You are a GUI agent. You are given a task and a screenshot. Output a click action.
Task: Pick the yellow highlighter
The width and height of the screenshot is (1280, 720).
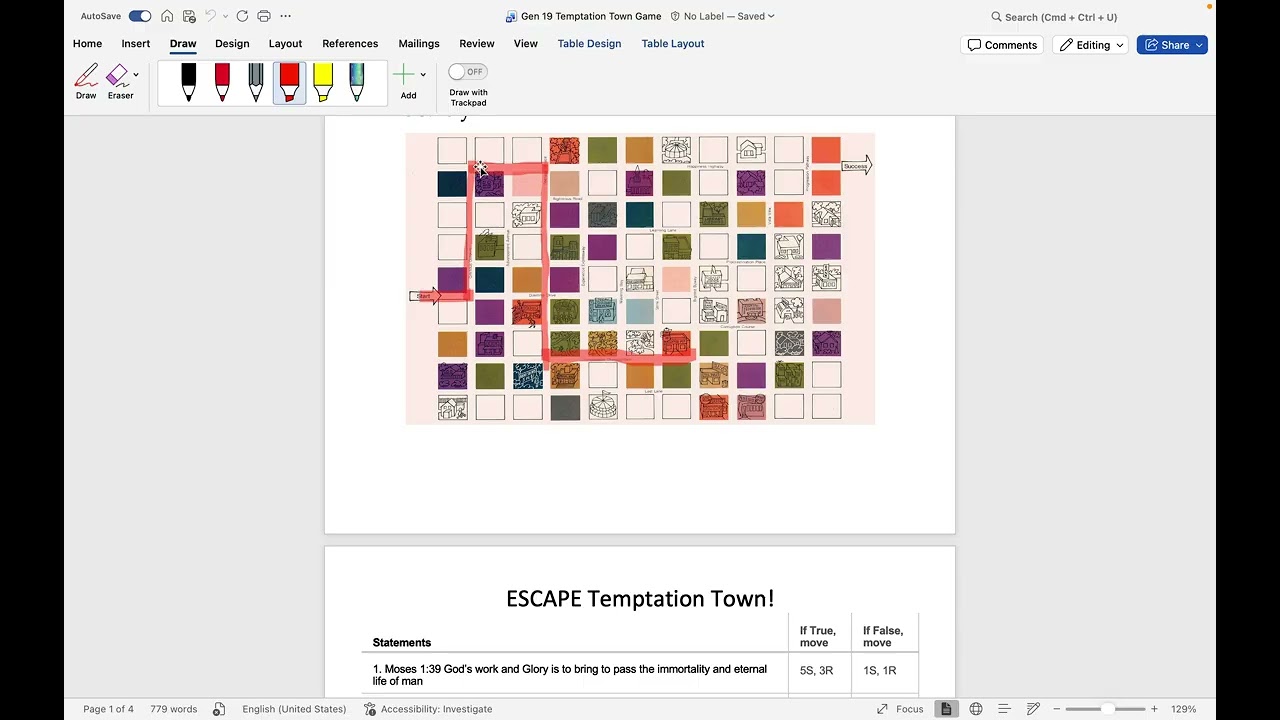coord(323,82)
